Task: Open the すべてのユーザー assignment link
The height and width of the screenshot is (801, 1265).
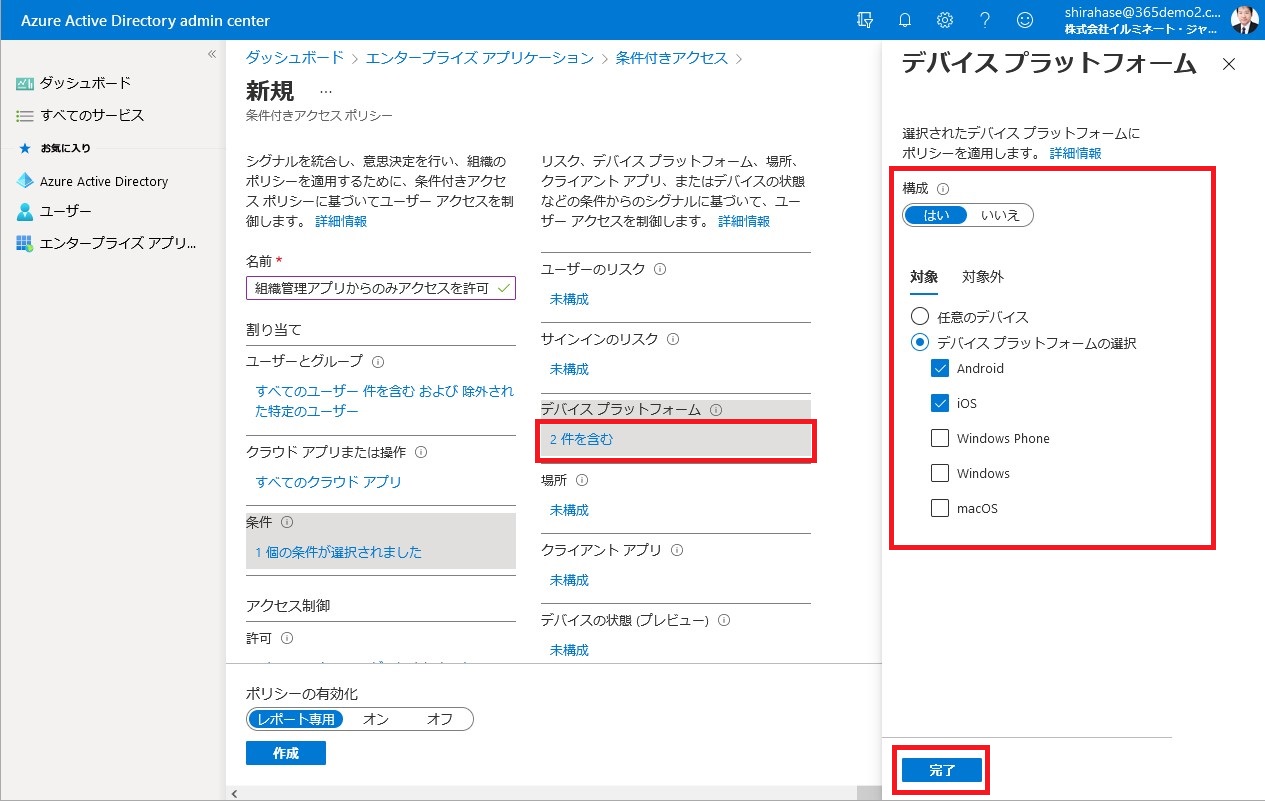Action: 385,401
